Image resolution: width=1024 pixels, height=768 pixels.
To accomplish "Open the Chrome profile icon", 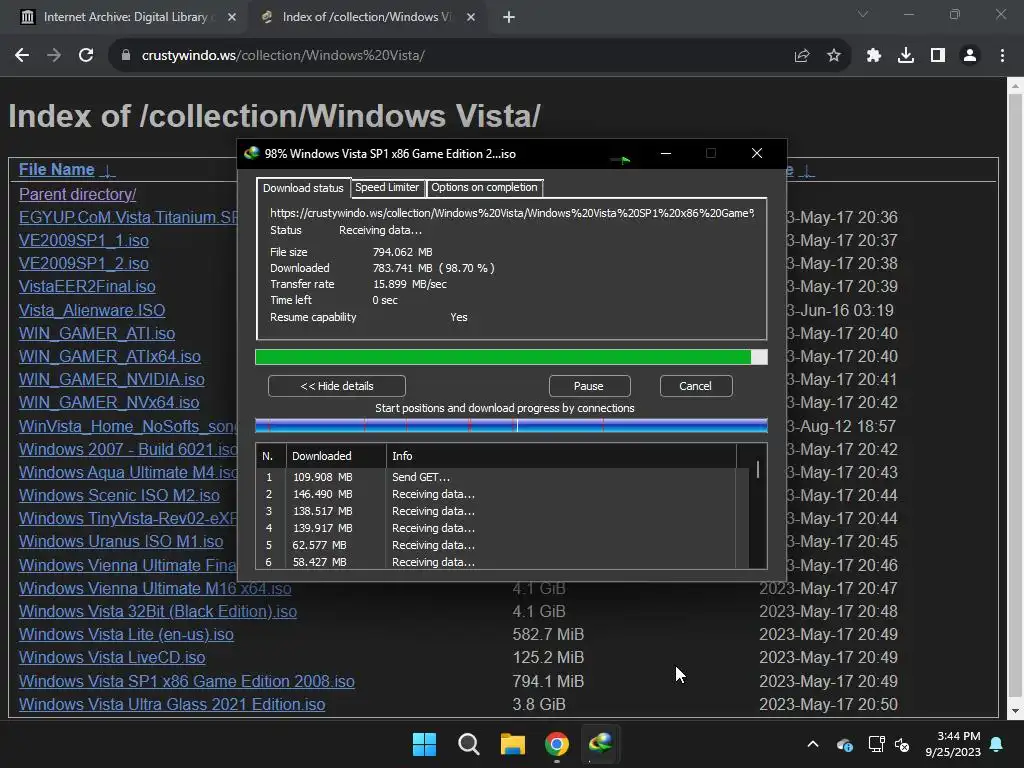I will click(970, 56).
